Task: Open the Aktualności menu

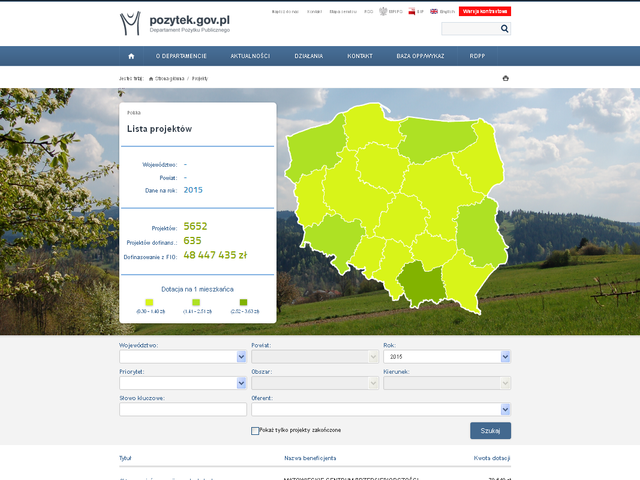Action: (x=250, y=56)
